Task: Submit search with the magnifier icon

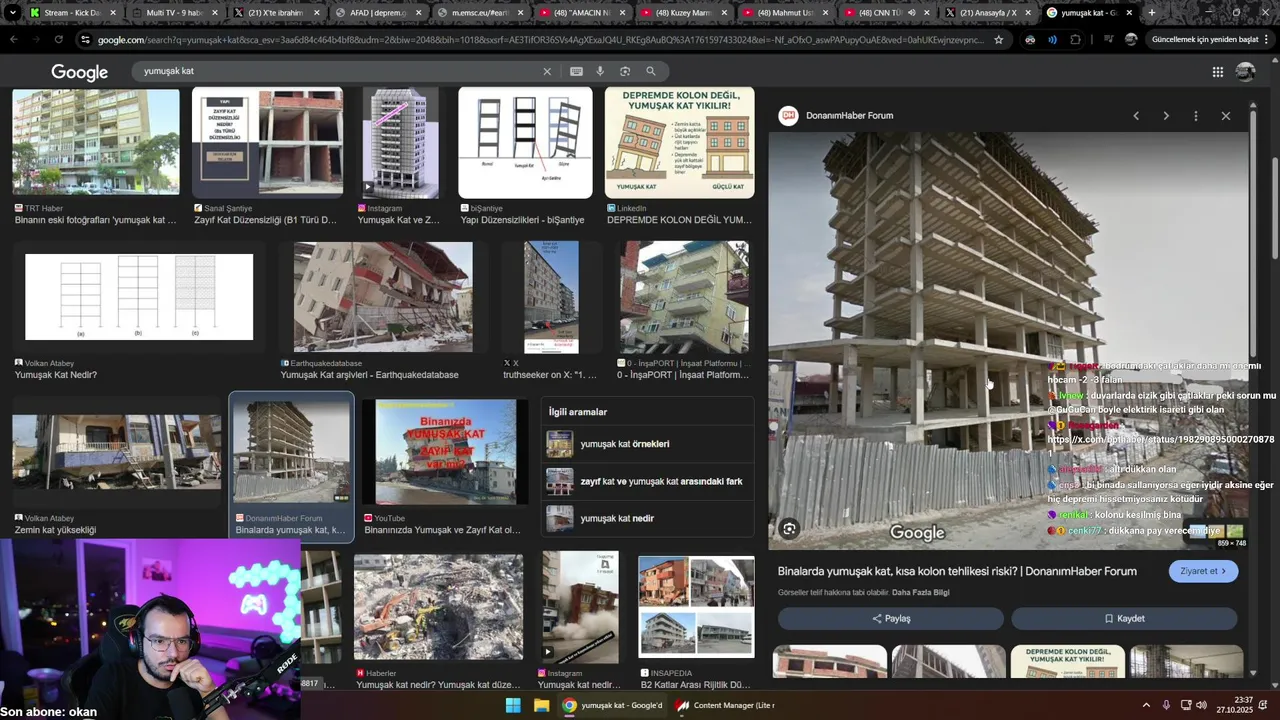Action: coord(651,71)
